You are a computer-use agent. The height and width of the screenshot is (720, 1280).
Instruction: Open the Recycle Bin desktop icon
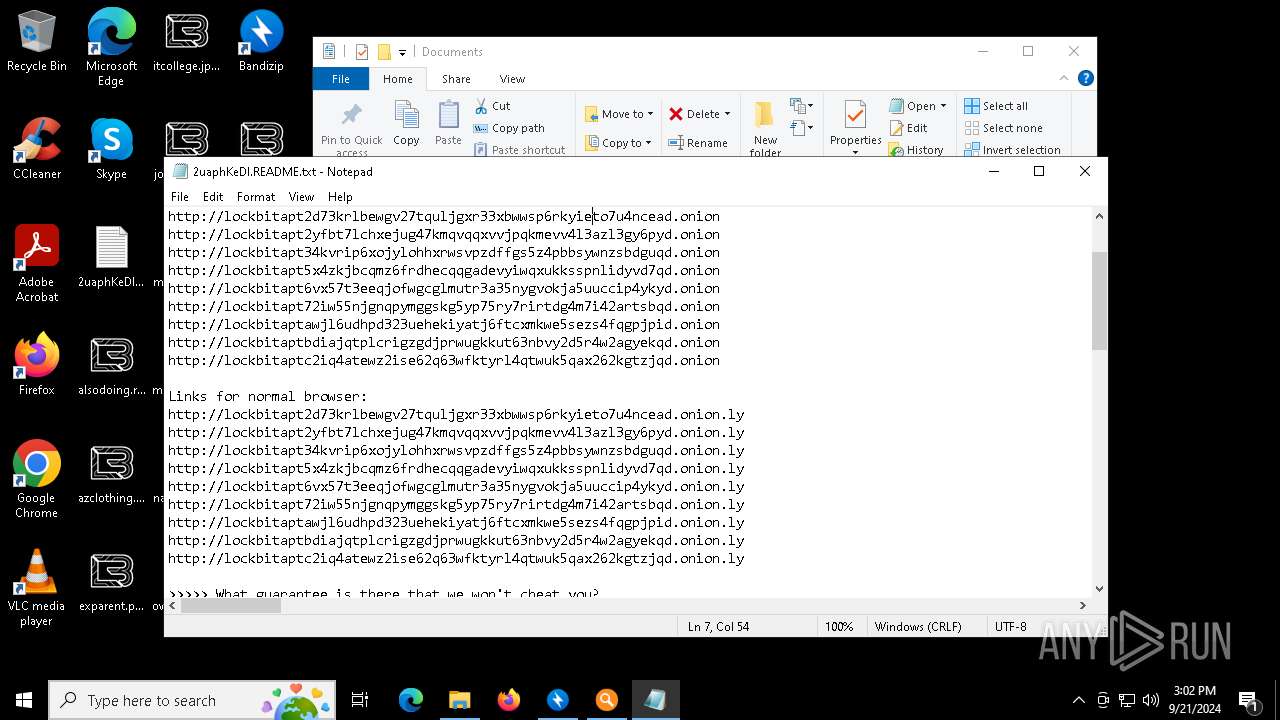(x=37, y=41)
